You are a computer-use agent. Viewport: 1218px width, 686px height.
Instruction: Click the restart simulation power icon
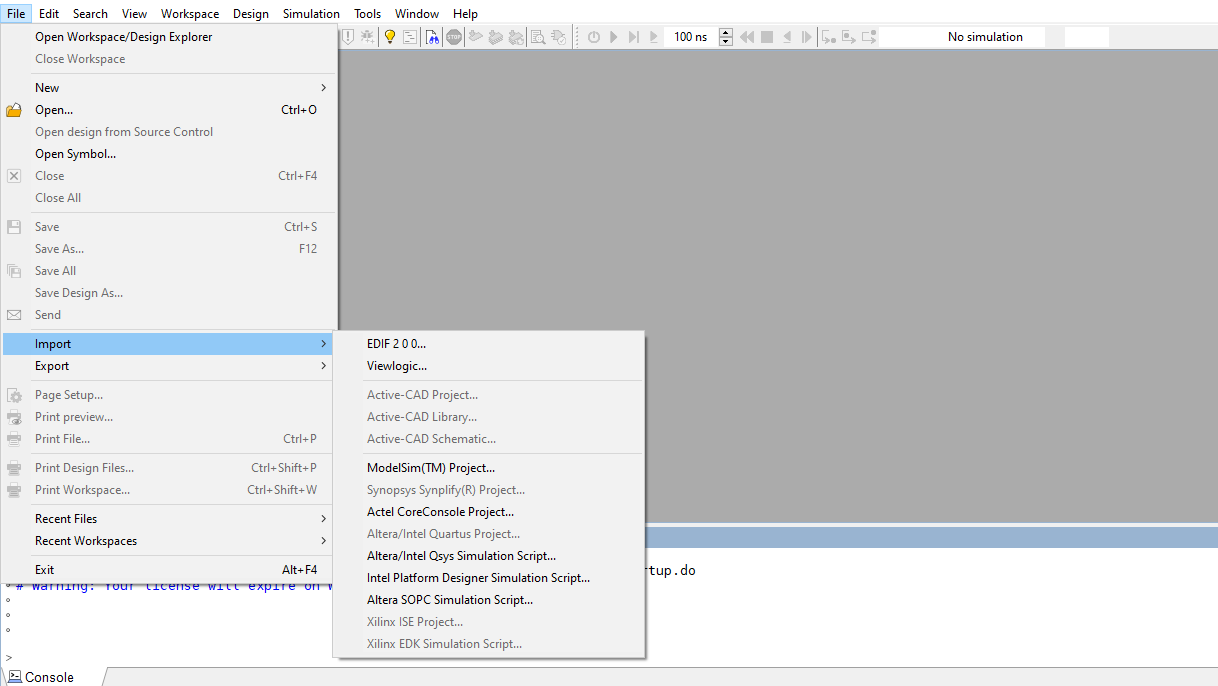594,37
